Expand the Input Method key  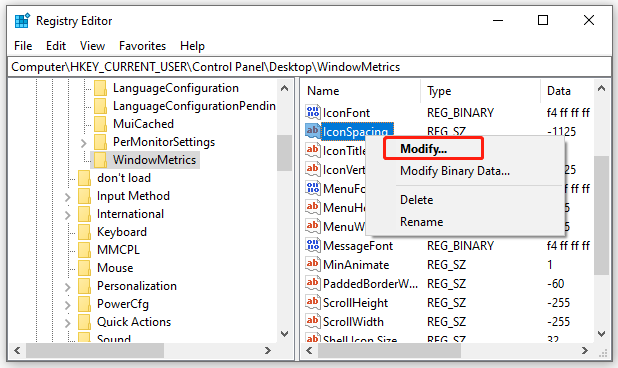67,197
